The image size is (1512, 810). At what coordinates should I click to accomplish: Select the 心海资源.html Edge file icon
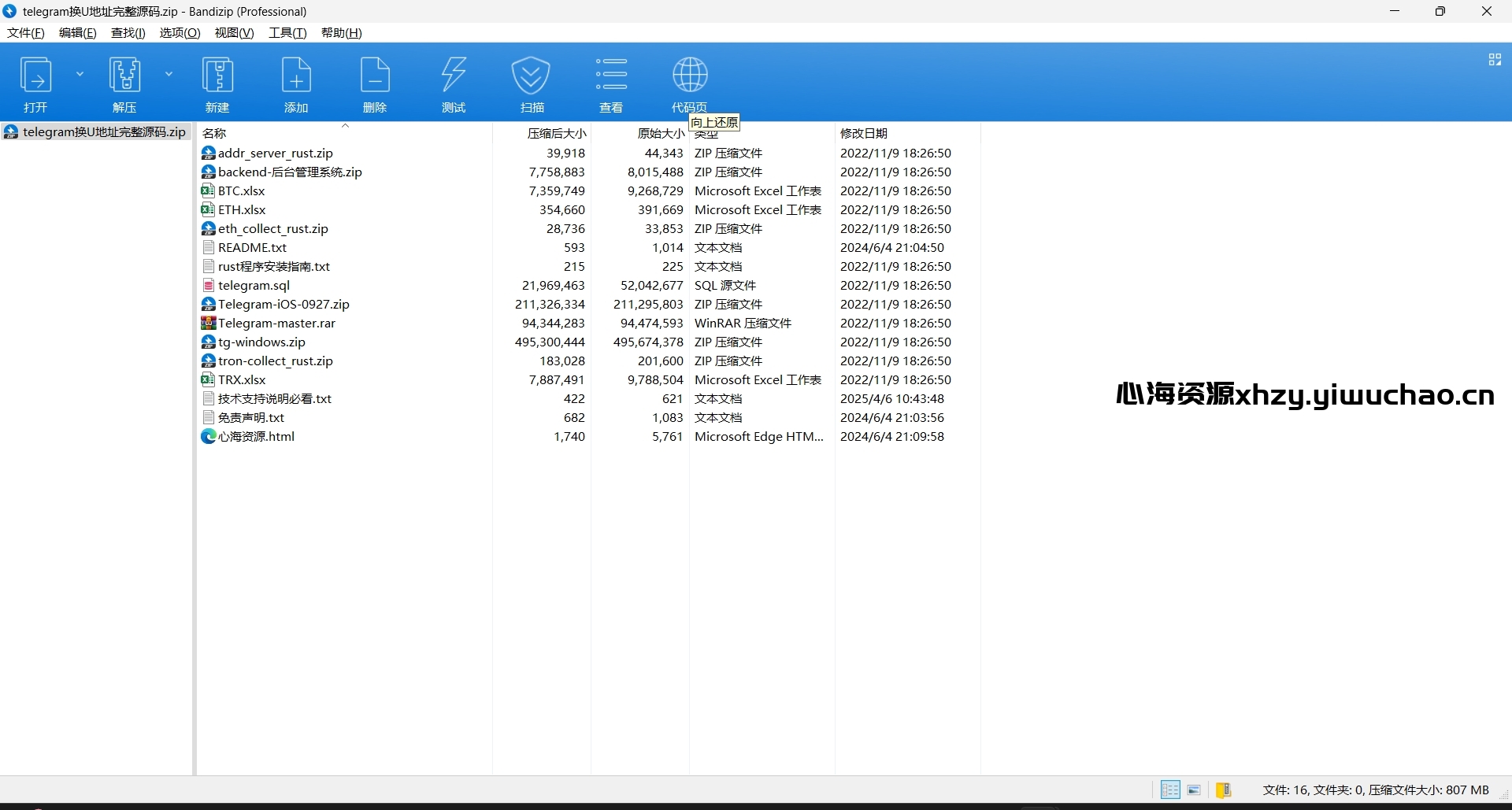[x=209, y=436]
